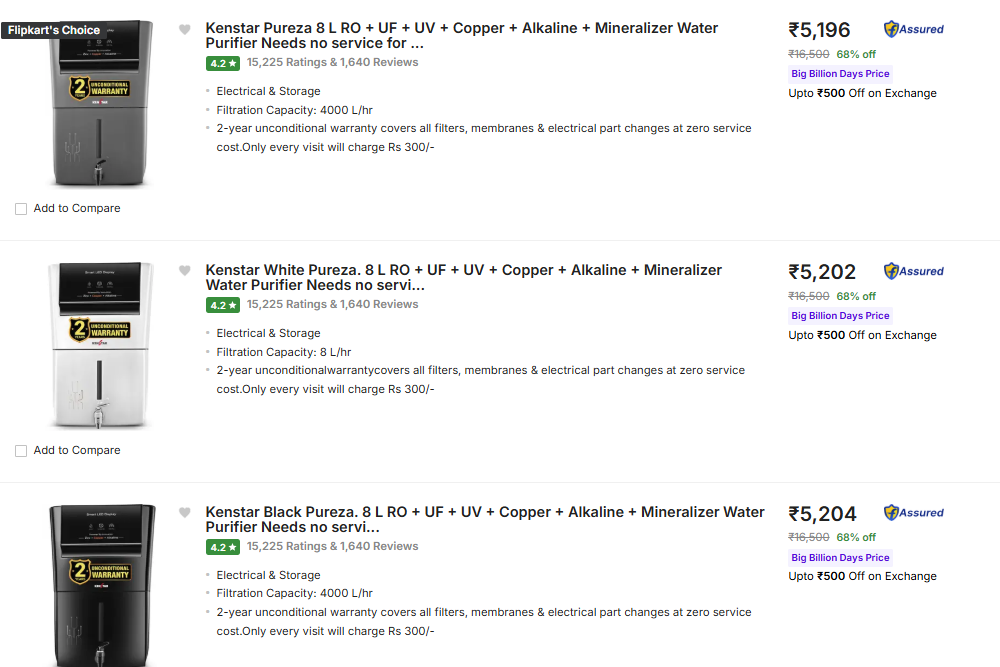Click Assured badge next to ₹5,196 price
1000x667 pixels.
tap(914, 29)
